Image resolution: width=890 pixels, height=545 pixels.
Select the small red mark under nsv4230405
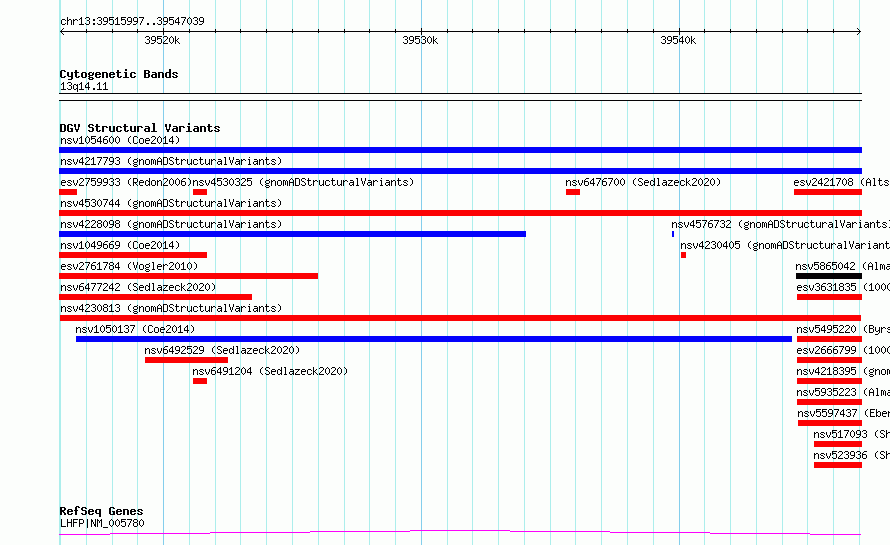point(683,255)
